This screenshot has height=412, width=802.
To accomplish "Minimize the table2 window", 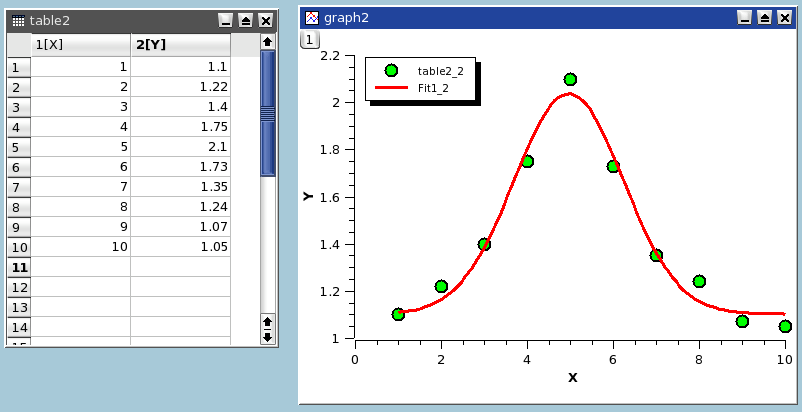I will coord(225,20).
